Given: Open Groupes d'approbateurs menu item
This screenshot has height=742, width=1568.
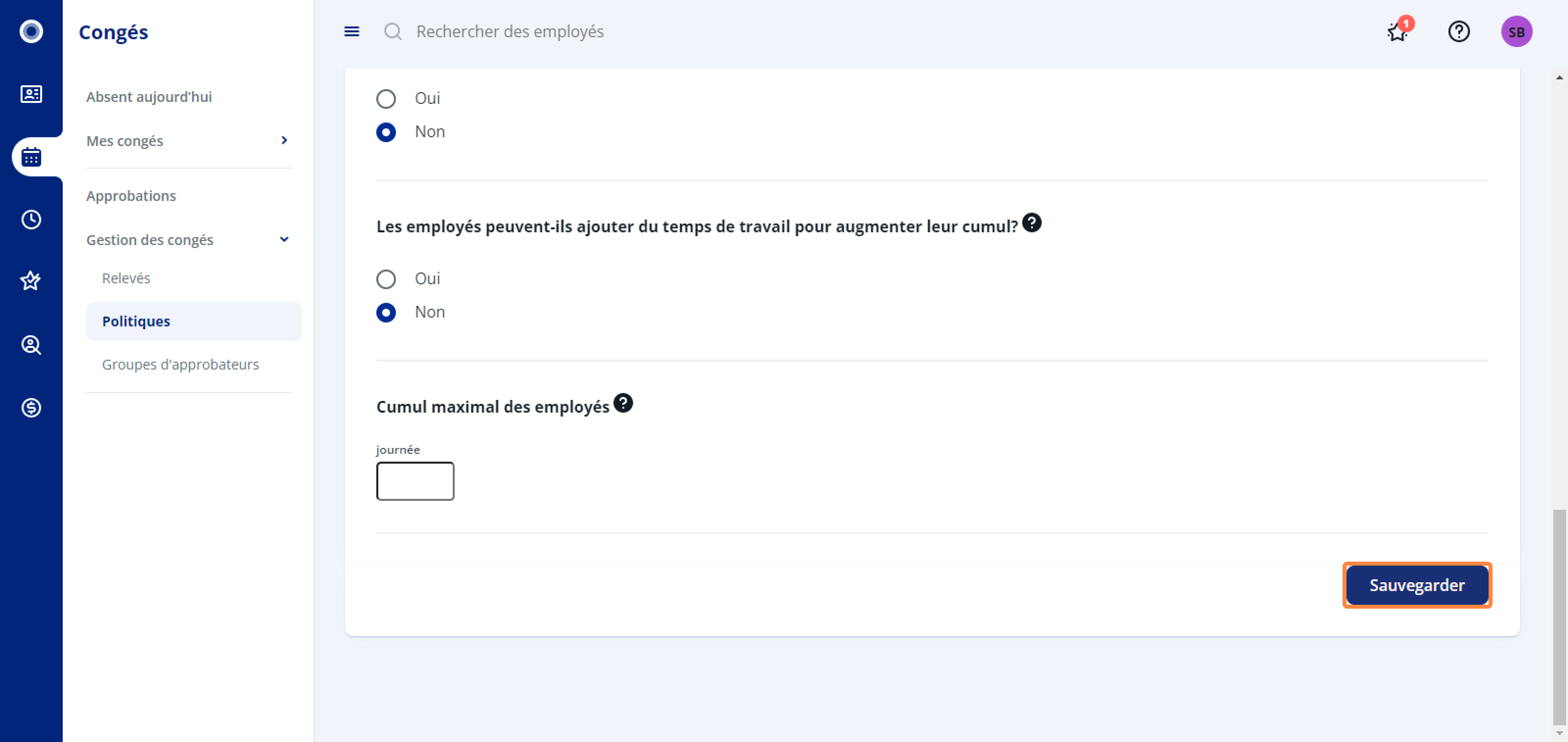Looking at the screenshot, I should [x=180, y=364].
